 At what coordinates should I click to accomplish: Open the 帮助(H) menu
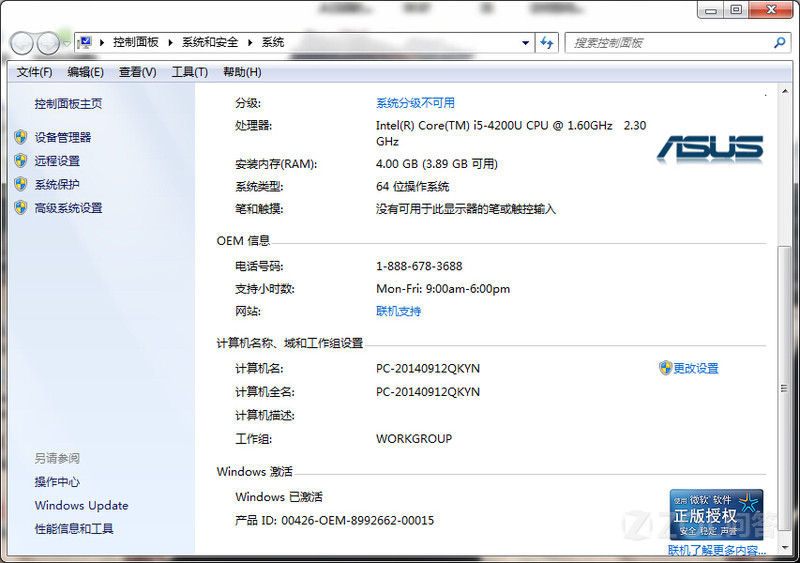(242, 72)
